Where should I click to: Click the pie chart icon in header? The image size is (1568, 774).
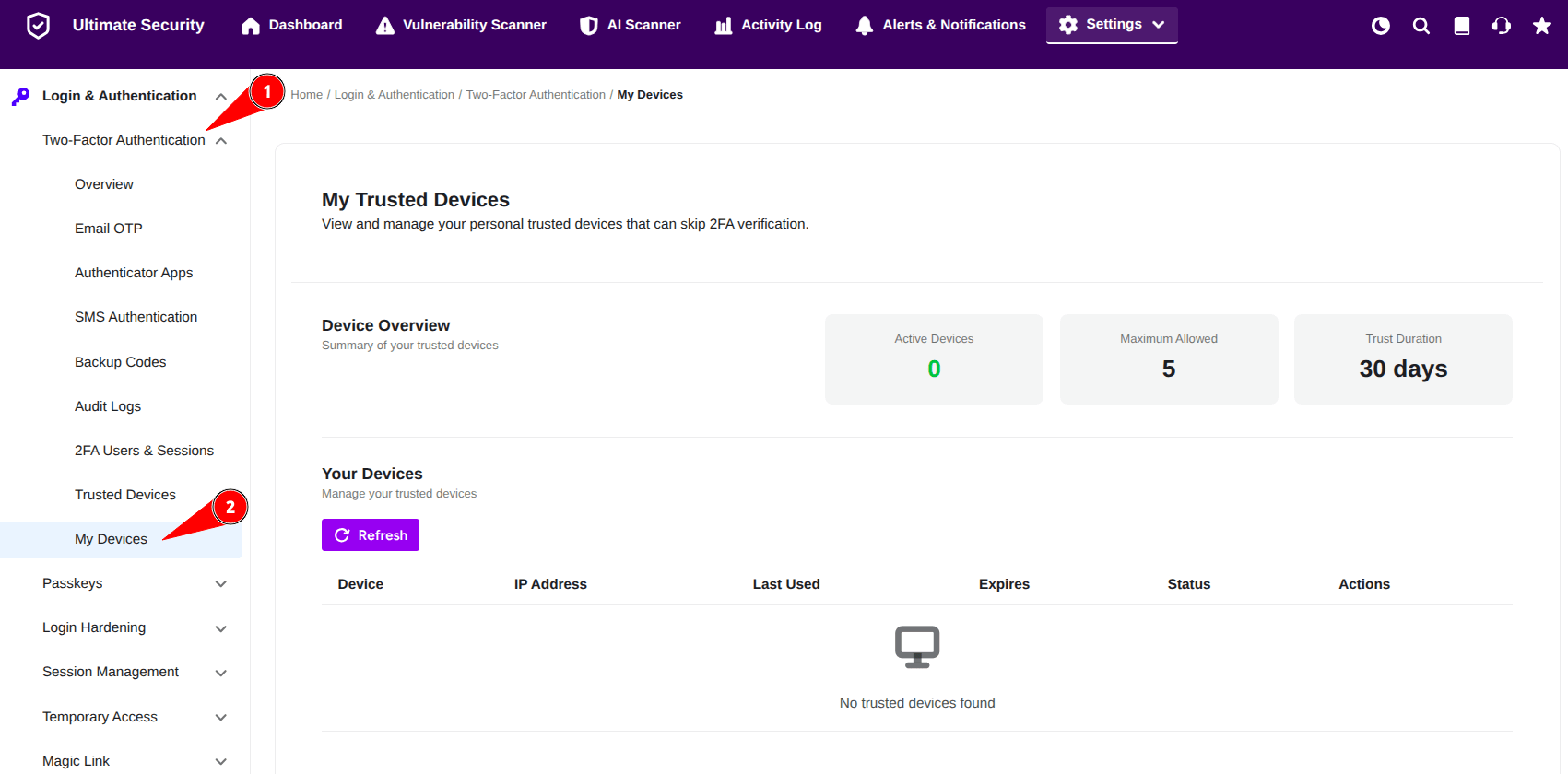pyautogui.click(x=1381, y=26)
